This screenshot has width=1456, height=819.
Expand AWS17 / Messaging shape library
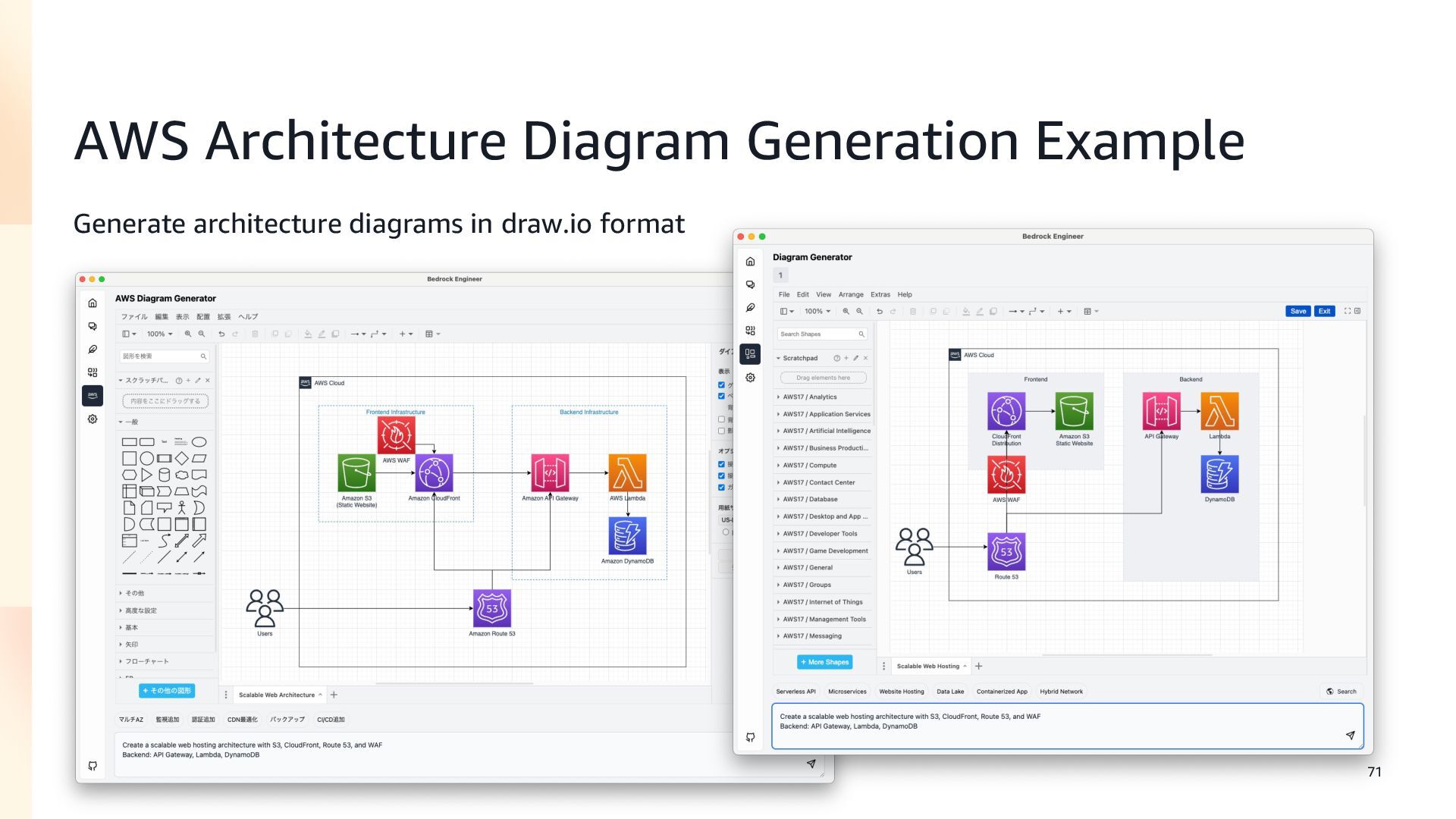pos(823,636)
